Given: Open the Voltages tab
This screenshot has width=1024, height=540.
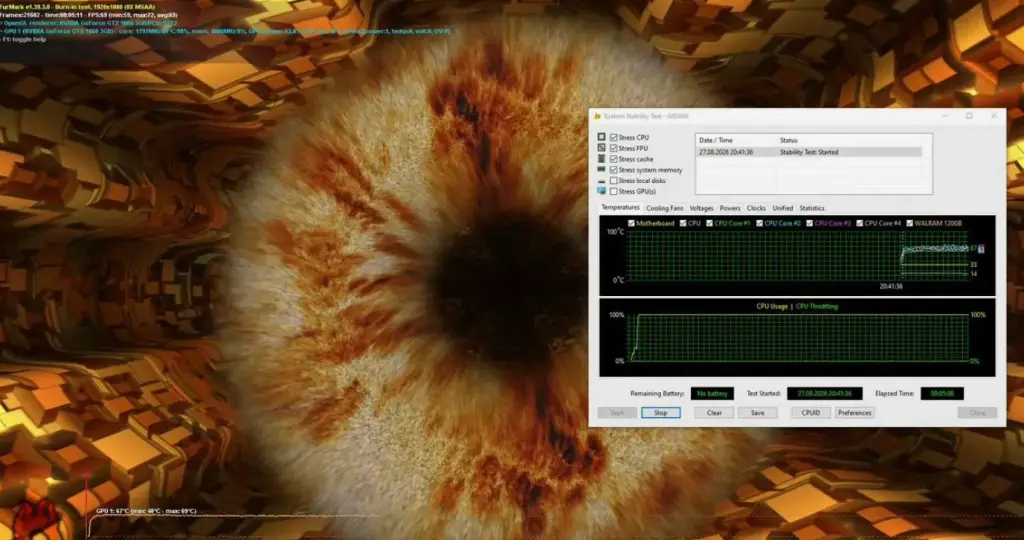Looking at the screenshot, I should (x=701, y=208).
